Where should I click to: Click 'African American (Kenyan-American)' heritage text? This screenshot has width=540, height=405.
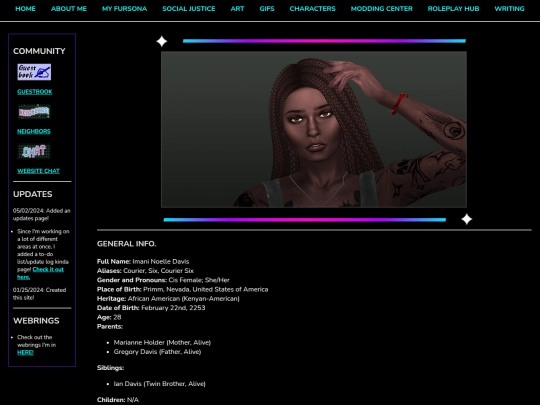pyautogui.click(x=184, y=299)
